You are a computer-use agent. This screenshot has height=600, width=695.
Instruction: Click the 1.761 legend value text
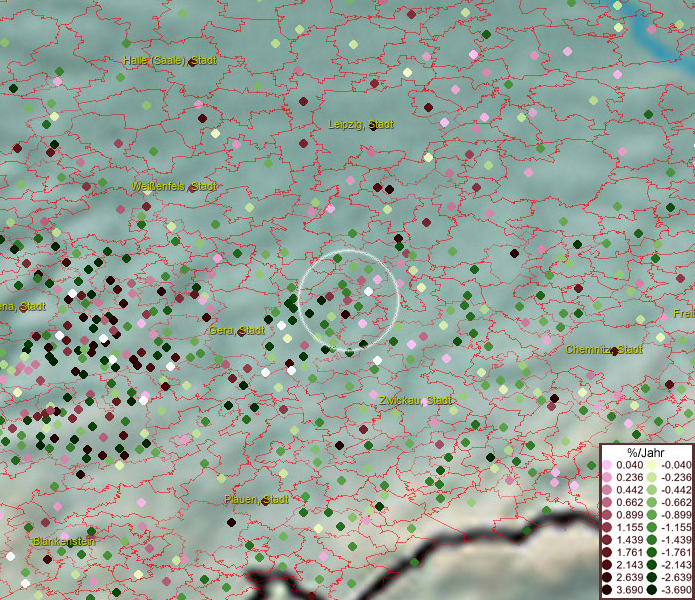629,553
